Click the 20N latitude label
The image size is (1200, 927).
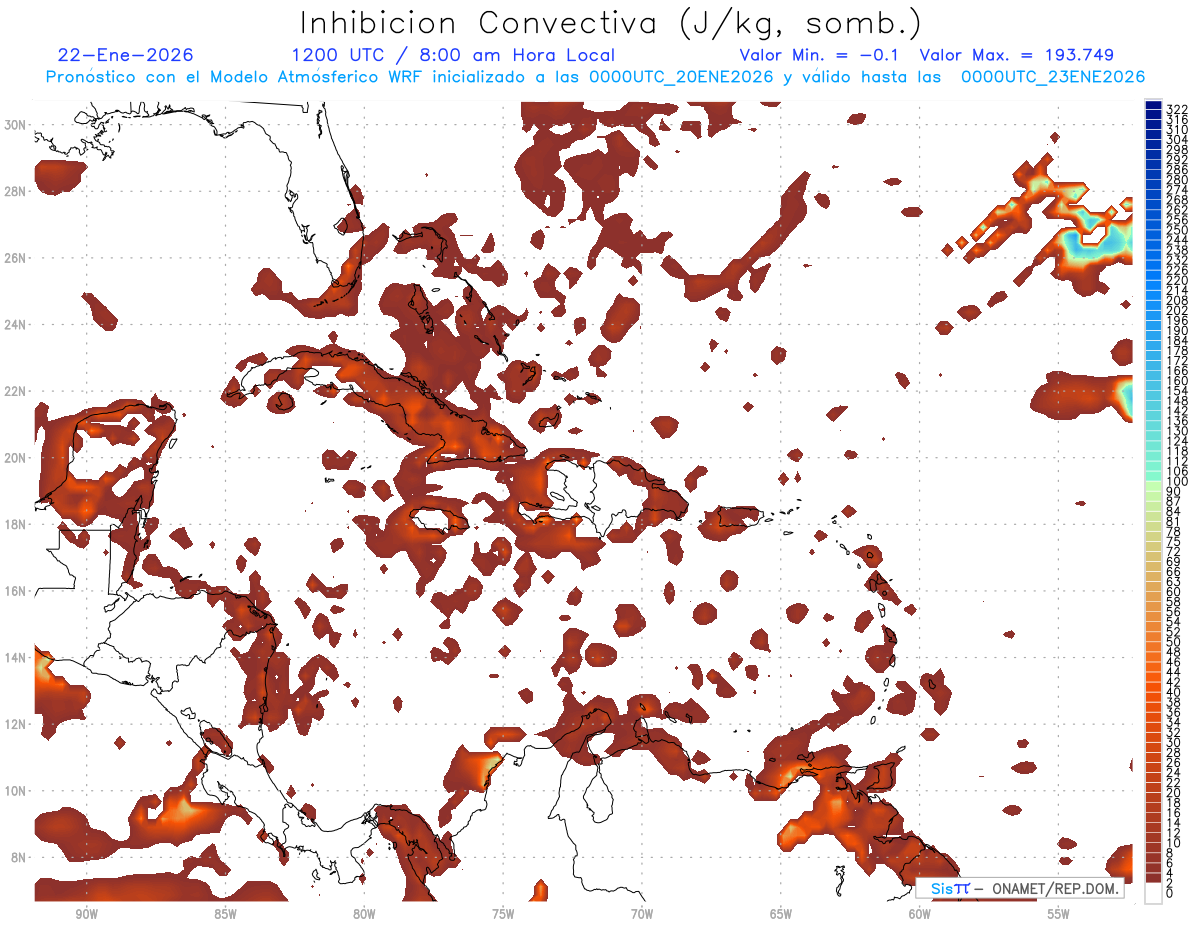coord(16,458)
